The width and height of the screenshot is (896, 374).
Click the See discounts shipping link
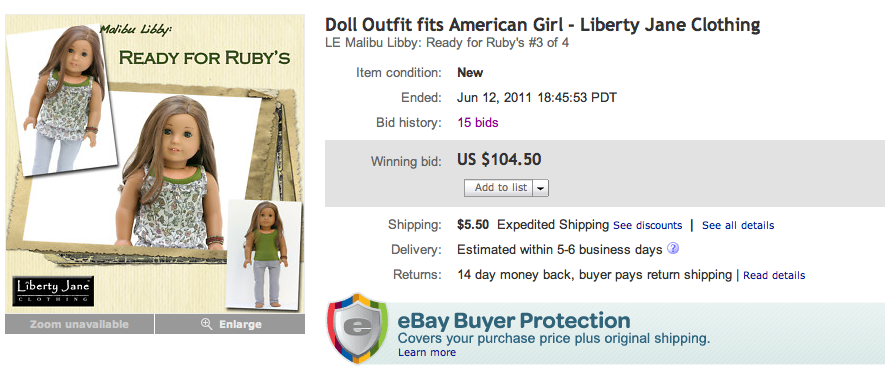(x=647, y=225)
